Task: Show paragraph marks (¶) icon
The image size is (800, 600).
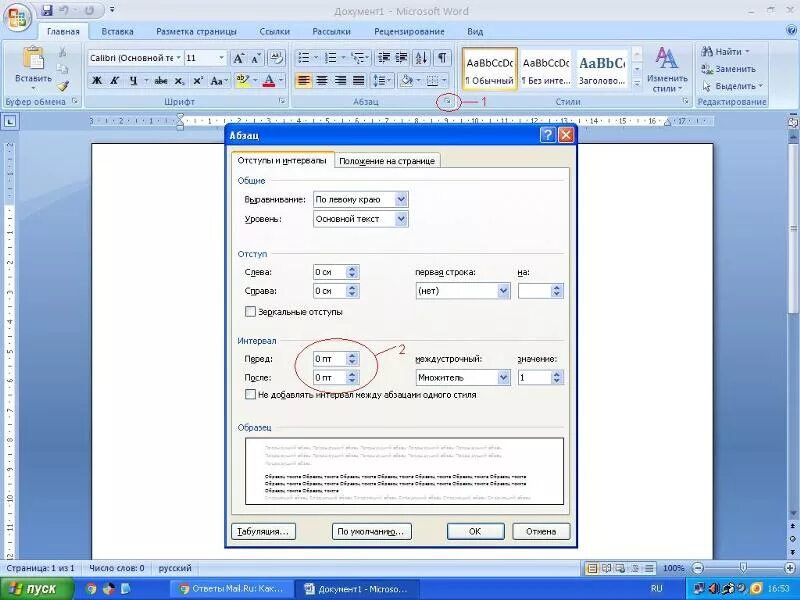Action: click(442, 58)
